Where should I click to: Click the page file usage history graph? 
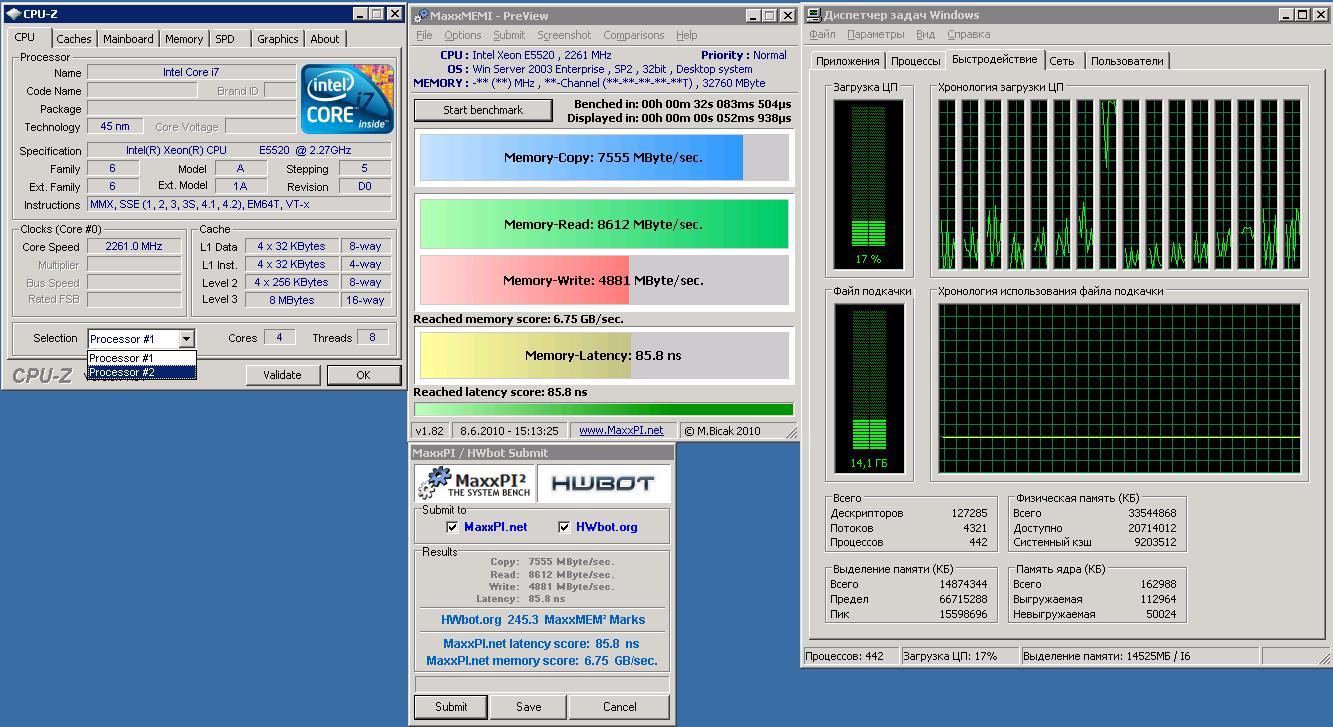[x=1120, y=389]
